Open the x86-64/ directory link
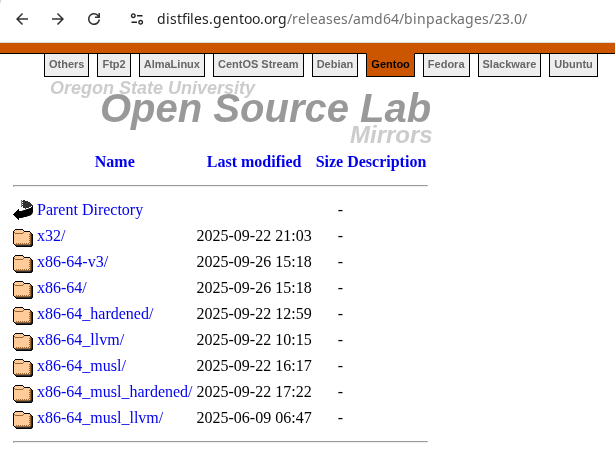Viewport: 615px width, 459px height. (62, 288)
